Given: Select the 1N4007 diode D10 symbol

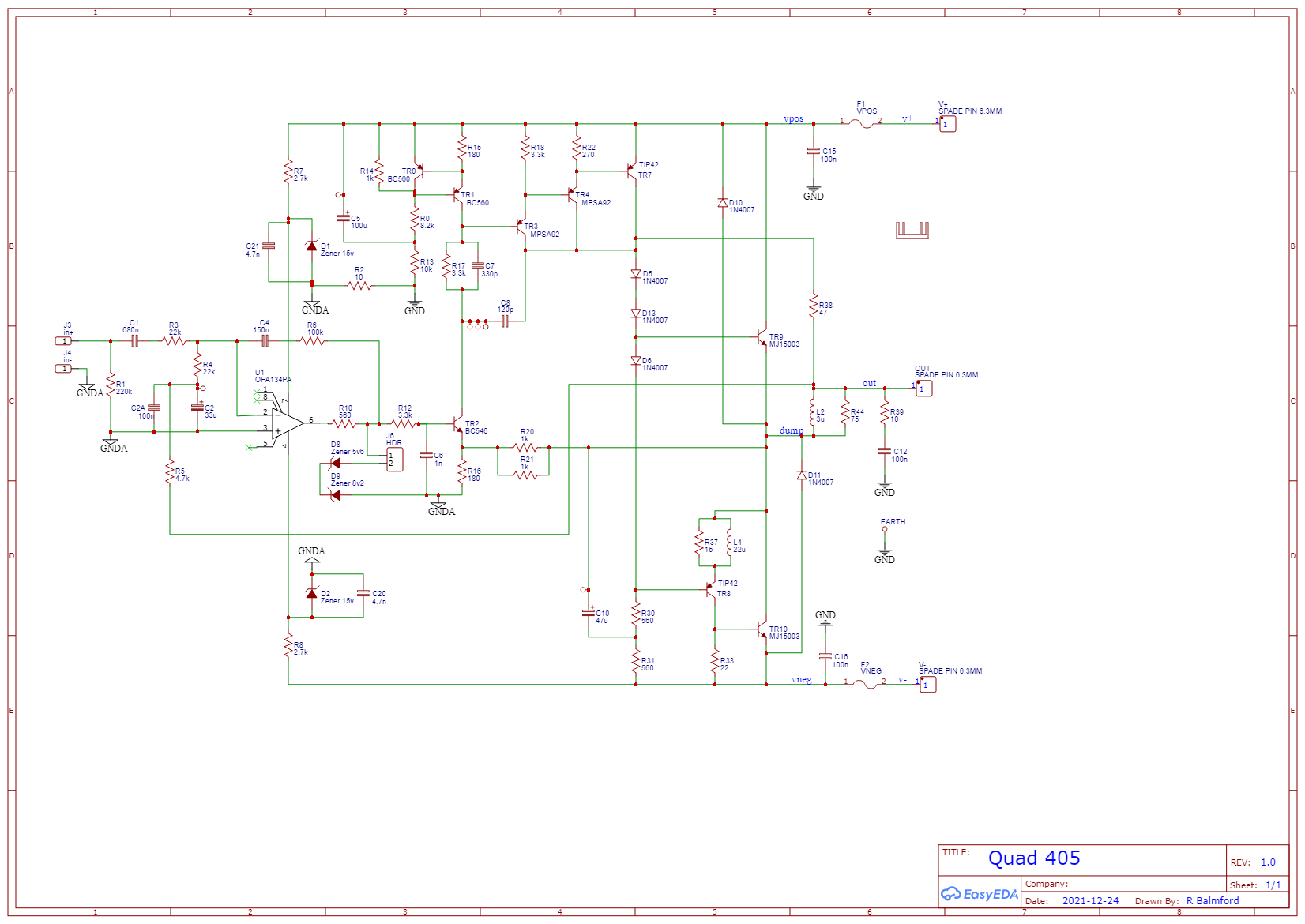Looking at the screenshot, I should (724, 203).
